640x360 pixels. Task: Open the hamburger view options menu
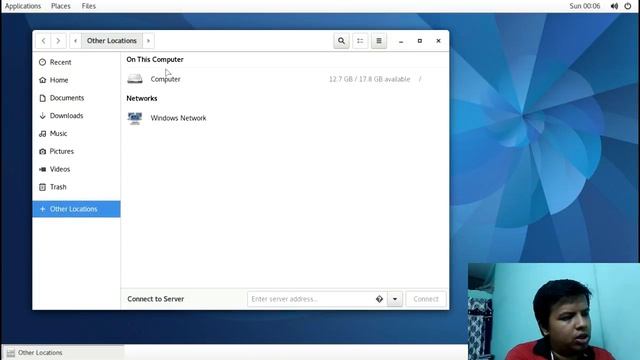click(x=379, y=41)
